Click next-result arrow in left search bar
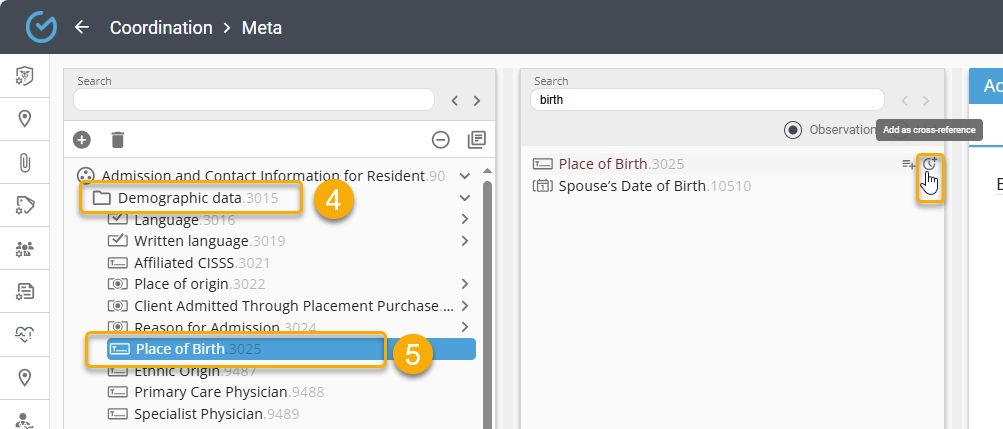The image size is (1003, 429). point(477,101)
